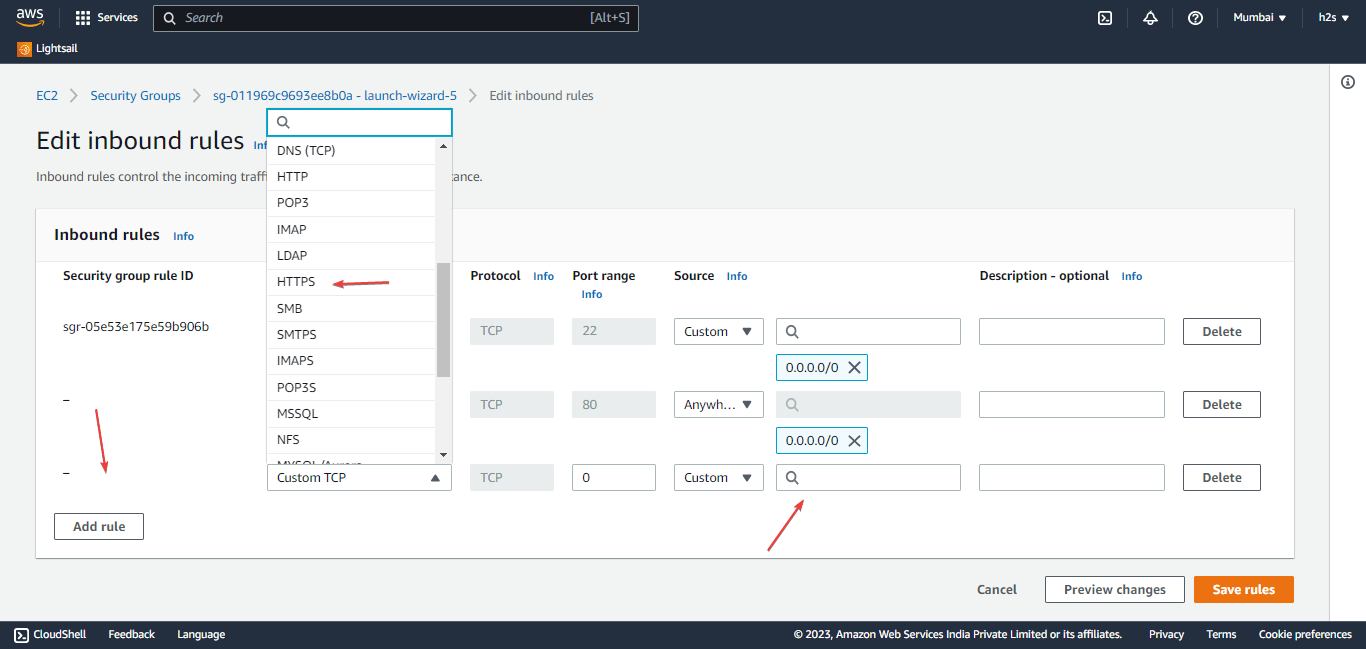Cancel editing inbound rules

tap(997, 590)
